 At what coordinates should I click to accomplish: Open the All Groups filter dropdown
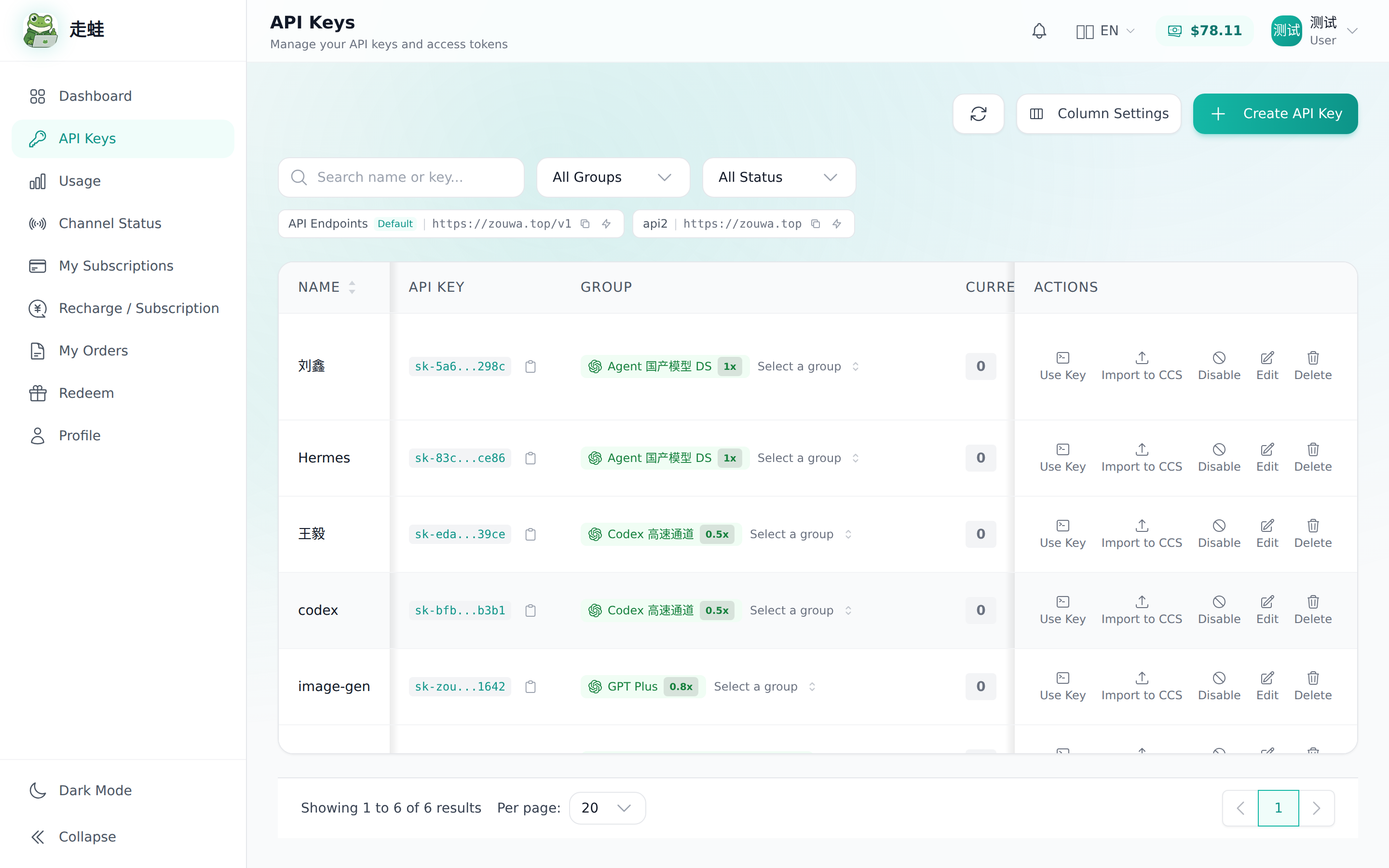[x=613, y=177]
